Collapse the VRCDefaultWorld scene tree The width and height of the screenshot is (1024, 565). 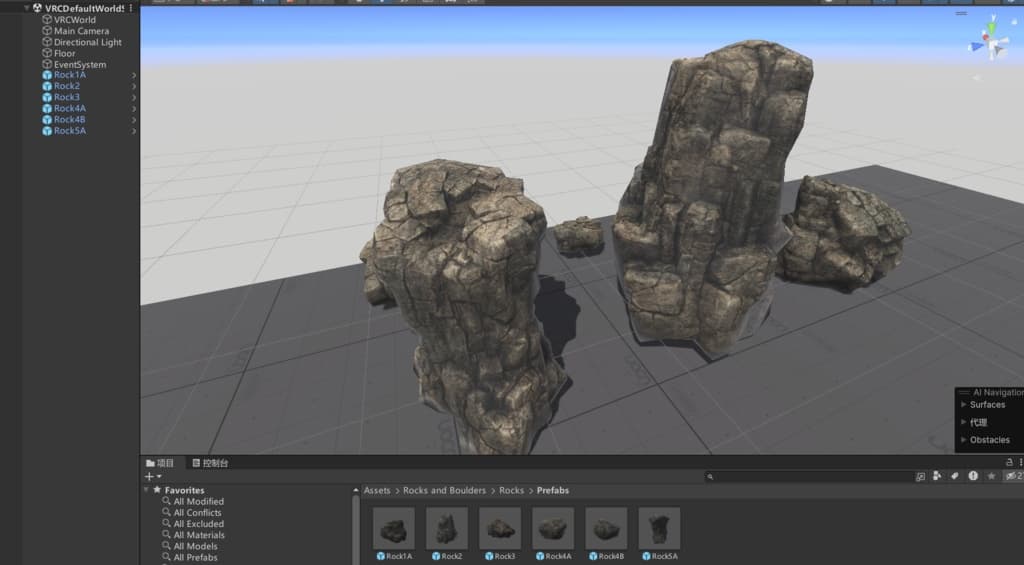click(x=27, y=8)
